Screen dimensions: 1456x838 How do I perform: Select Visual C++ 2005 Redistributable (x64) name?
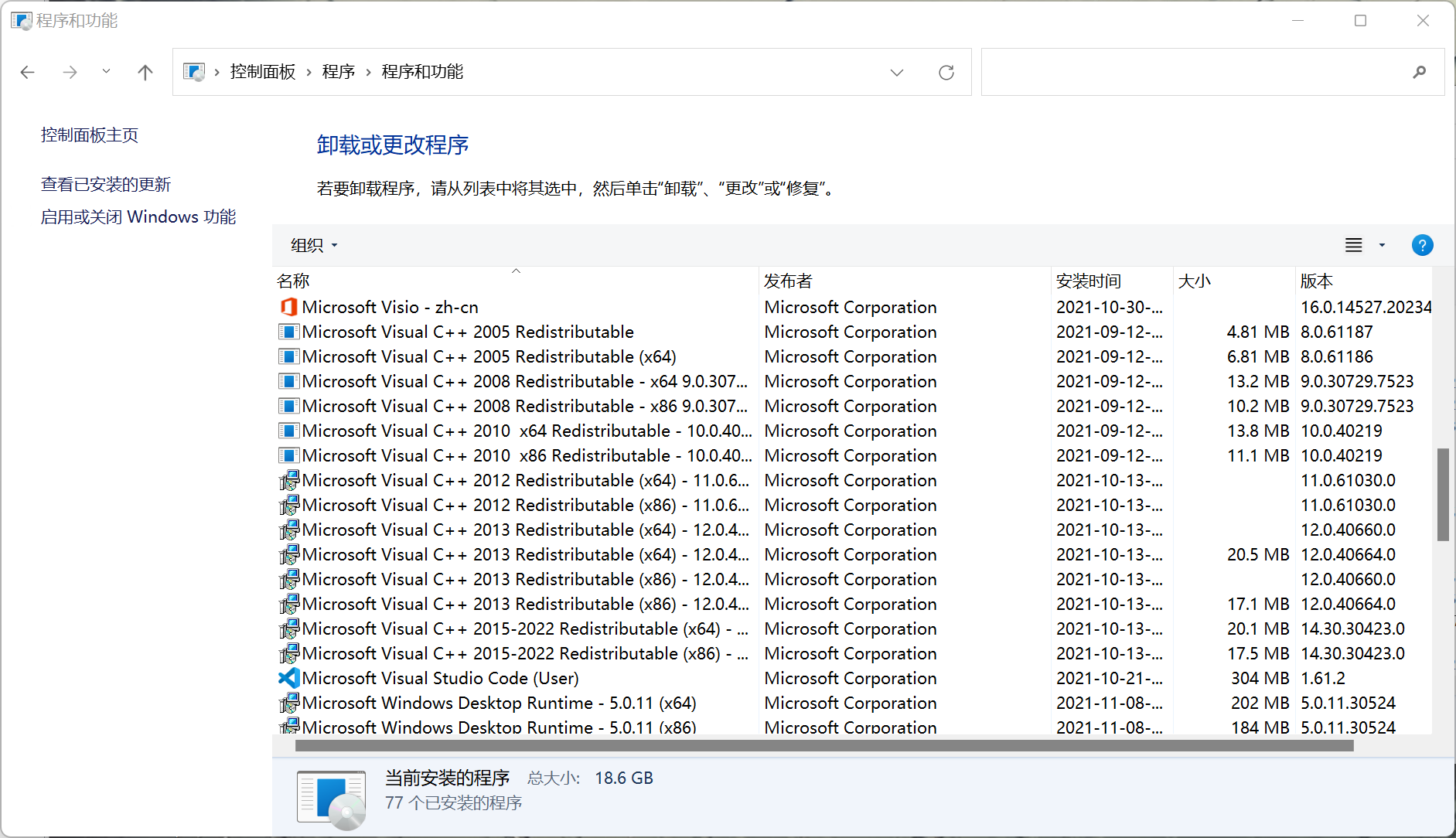click(489, 356)
